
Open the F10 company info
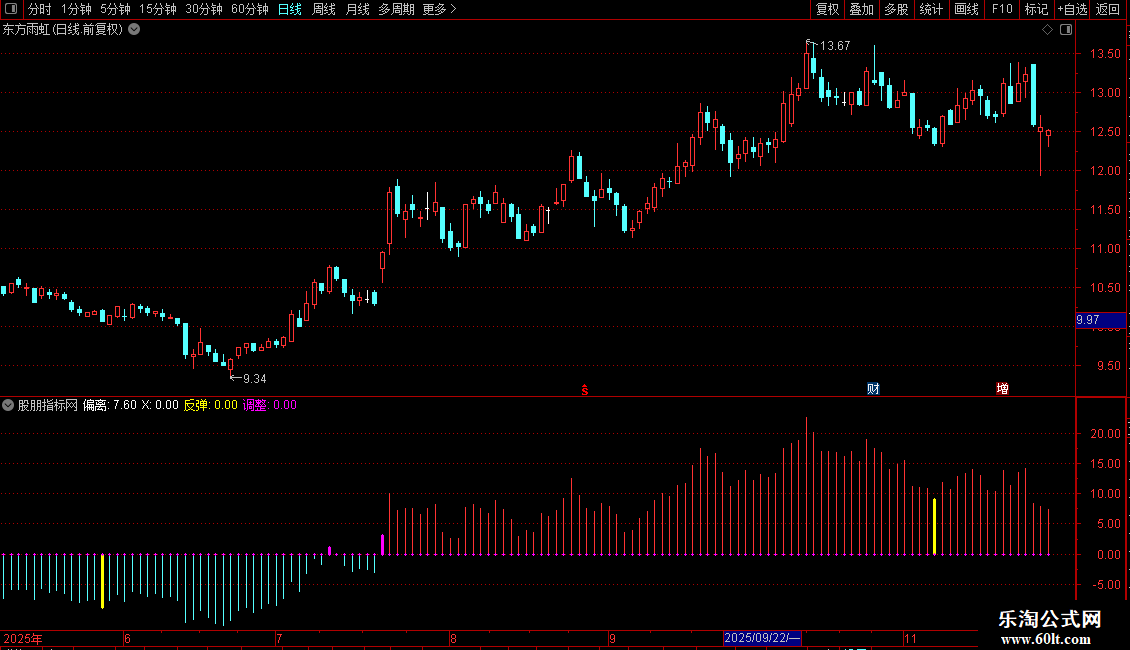[1002, 9]
